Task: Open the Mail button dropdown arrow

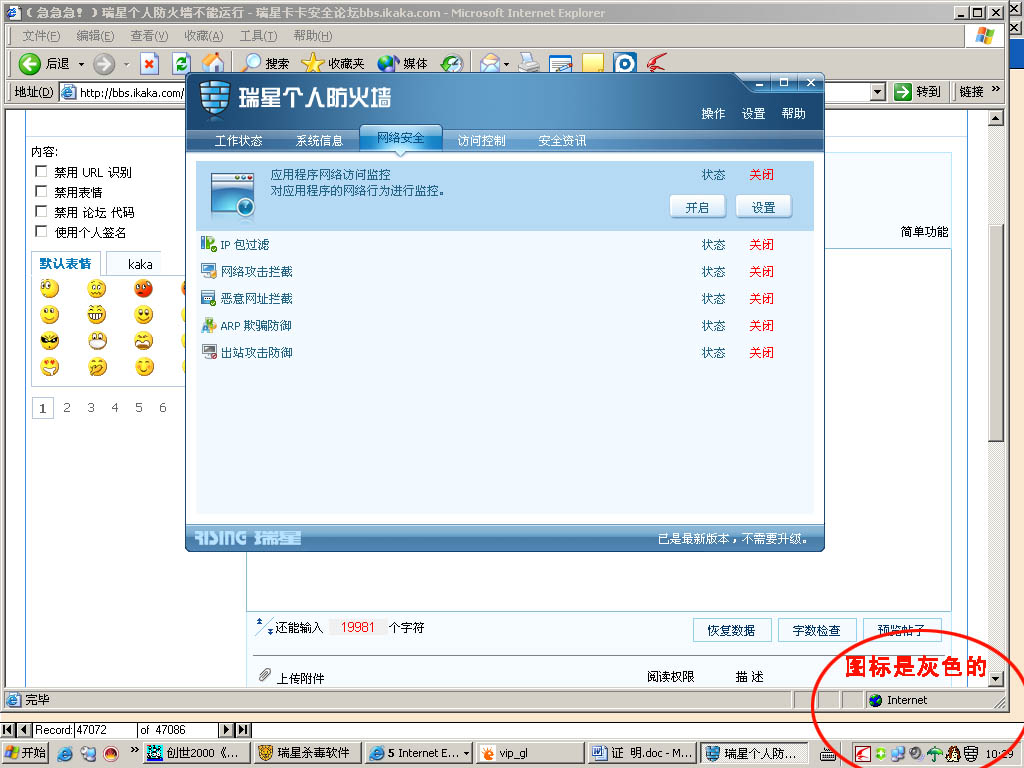Action: pos(506,64)
